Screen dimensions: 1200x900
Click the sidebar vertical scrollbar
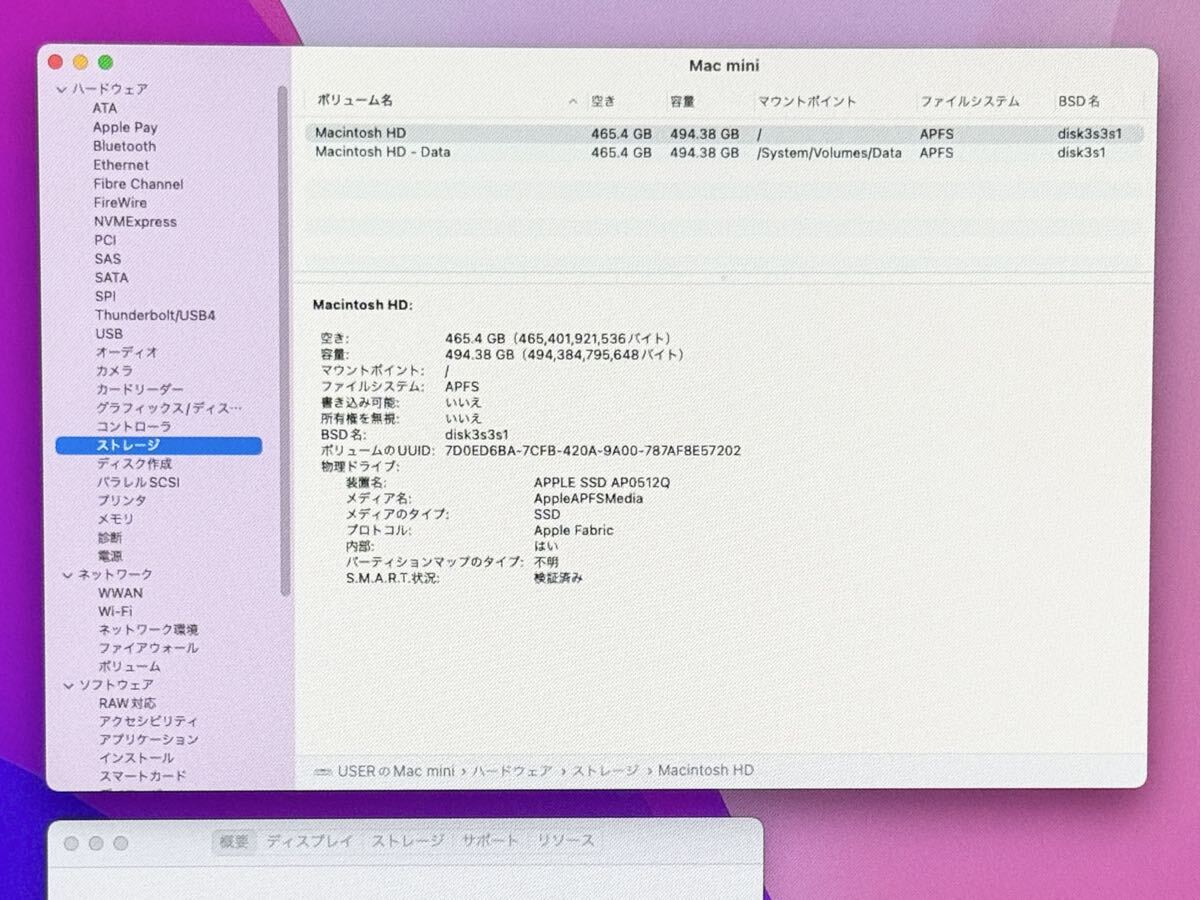coord(283,340)
